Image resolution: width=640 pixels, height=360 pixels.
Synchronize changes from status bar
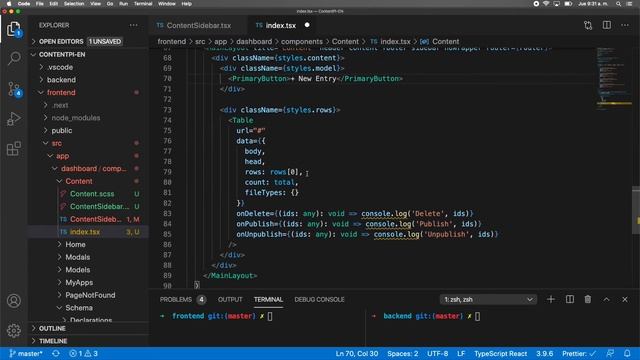point(56,353)
